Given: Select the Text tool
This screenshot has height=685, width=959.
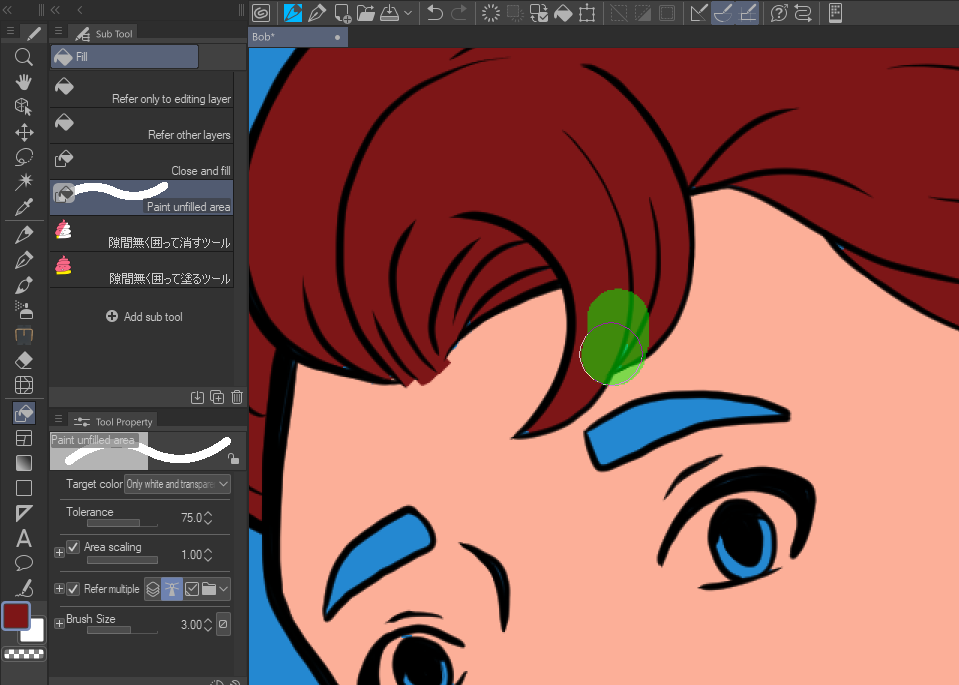Looking at the screenshot, I should [x=23, y=538].
